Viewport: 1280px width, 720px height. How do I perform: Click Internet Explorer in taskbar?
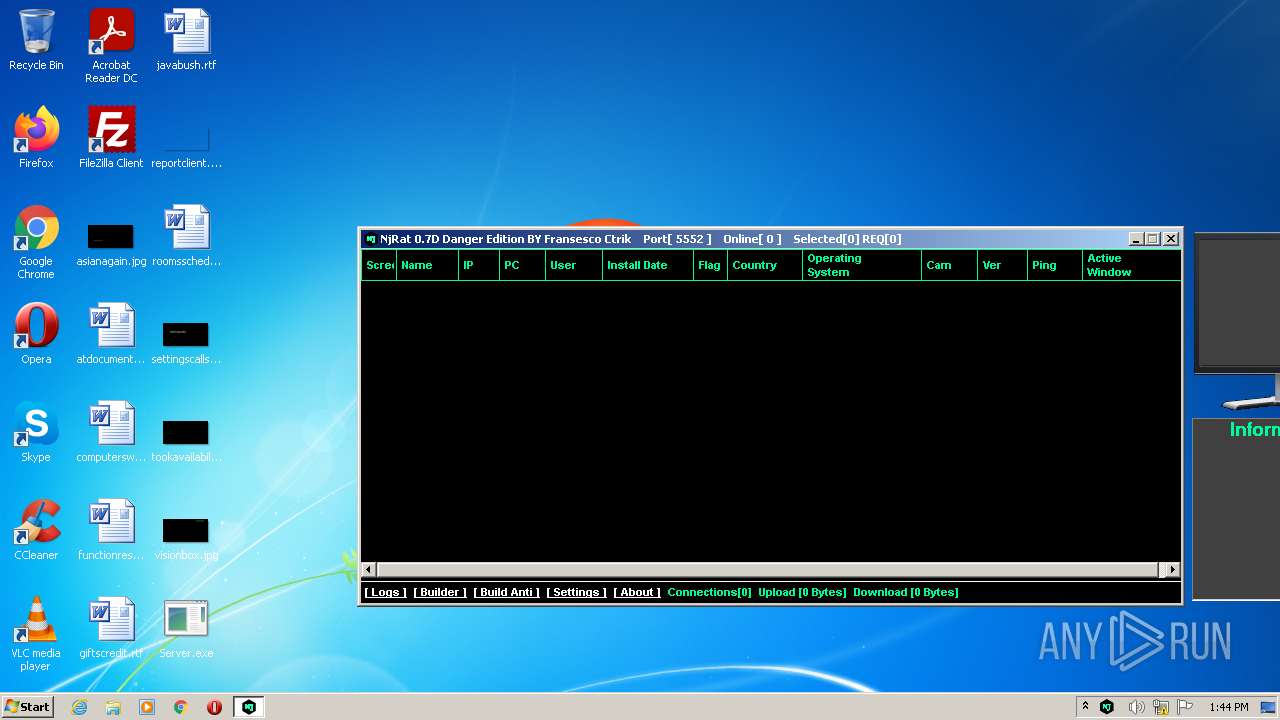(x=80, y=707)
